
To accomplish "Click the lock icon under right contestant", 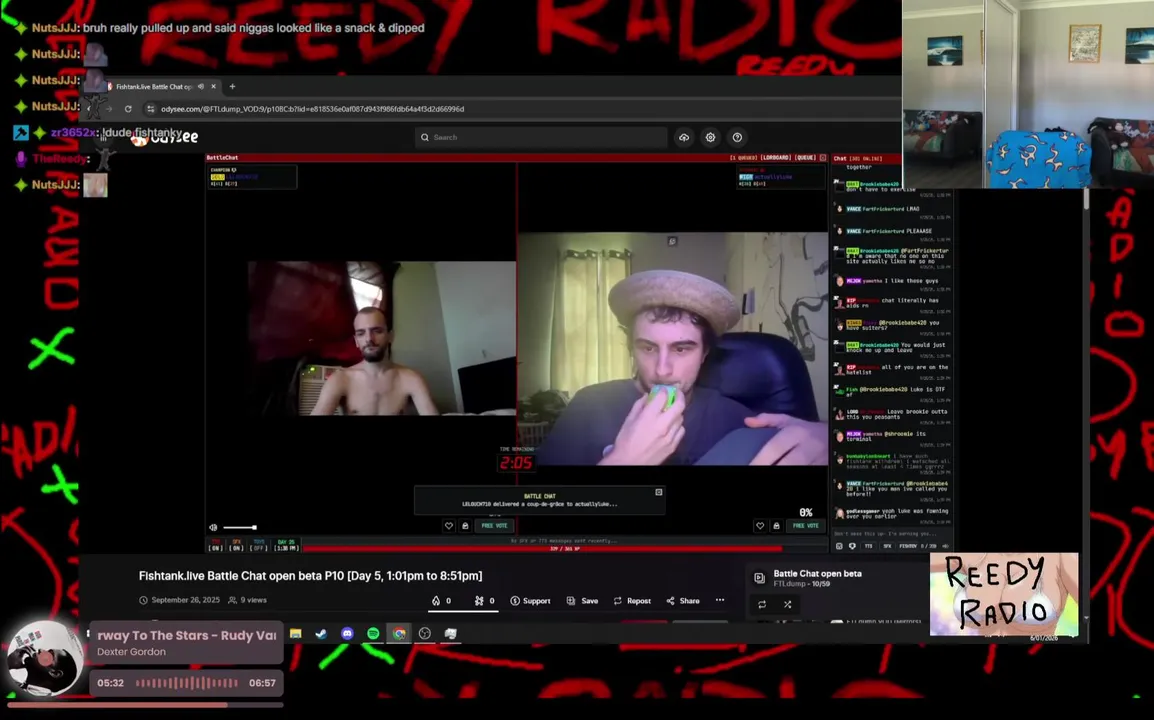I will (x=776, y=526).
